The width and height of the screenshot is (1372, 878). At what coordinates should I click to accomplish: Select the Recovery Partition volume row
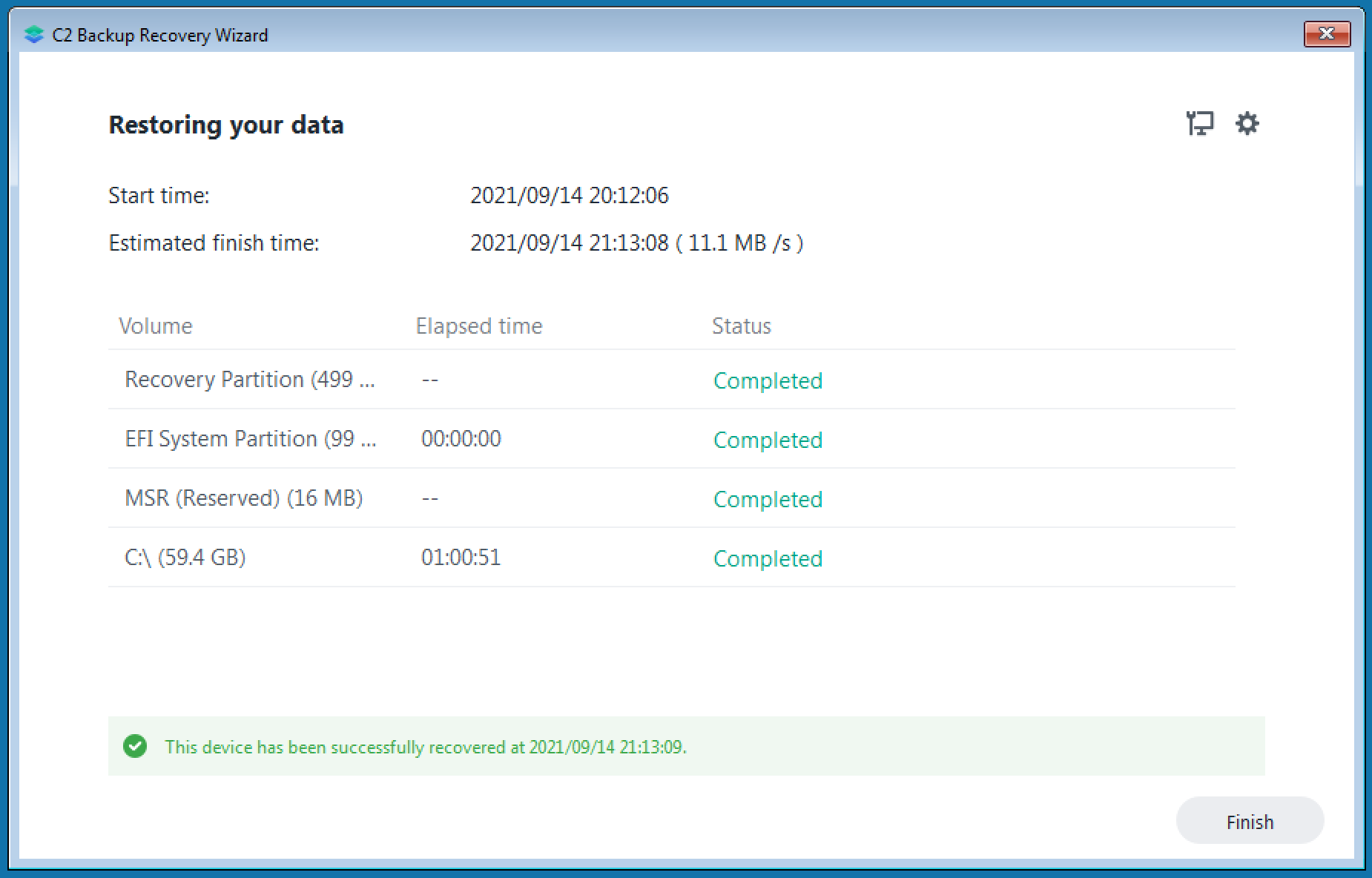point(672,380)
